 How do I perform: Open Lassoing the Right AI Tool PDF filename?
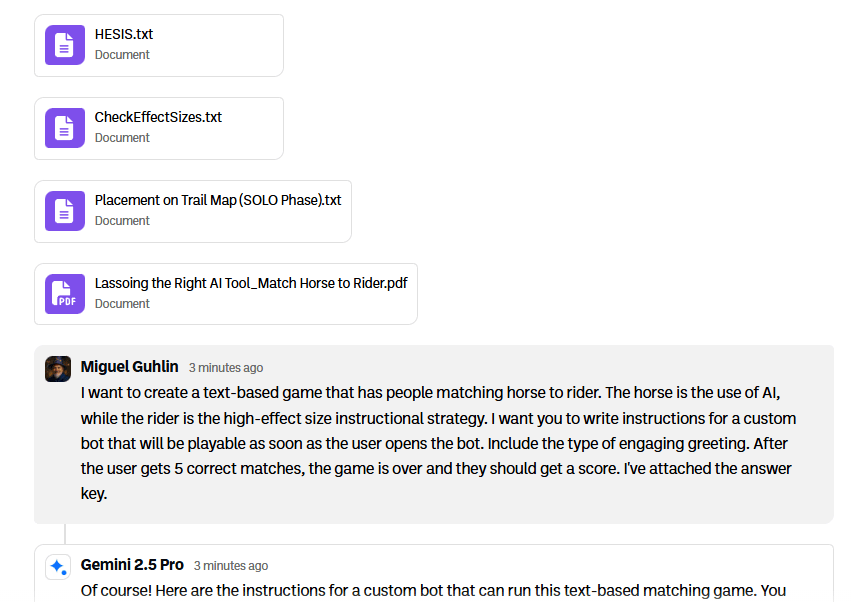point(251,283)
